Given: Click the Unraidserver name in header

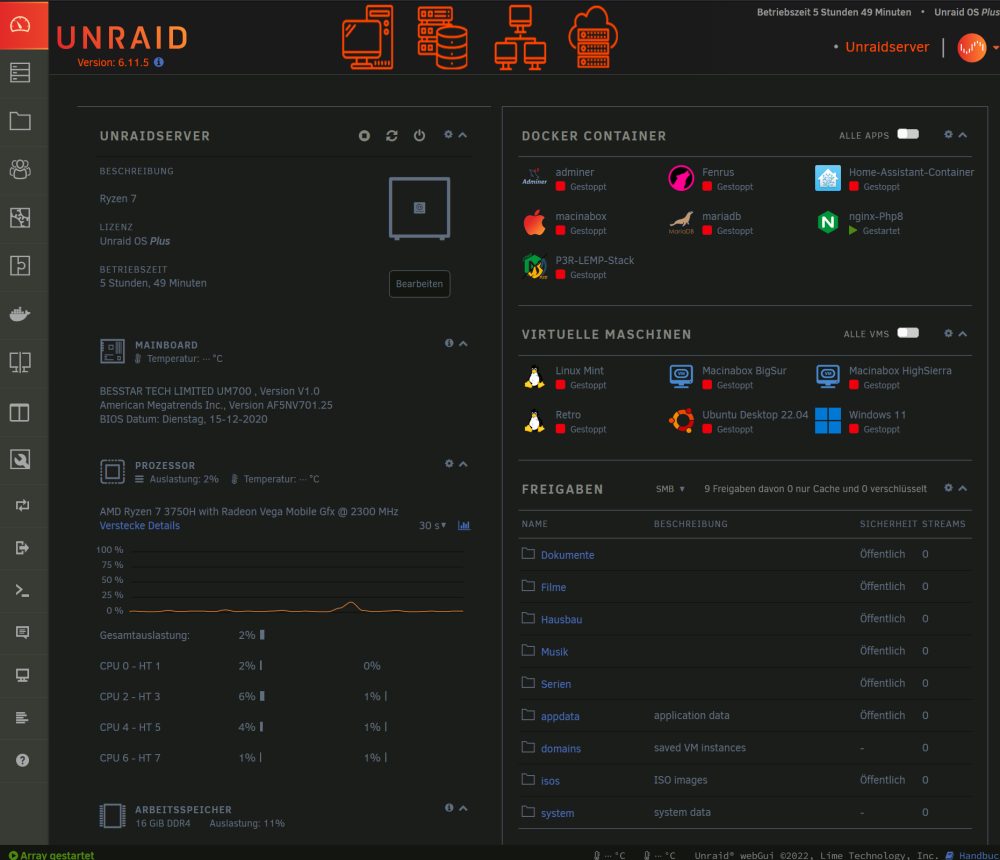Looking at the screenshot, I should point(887,47).
